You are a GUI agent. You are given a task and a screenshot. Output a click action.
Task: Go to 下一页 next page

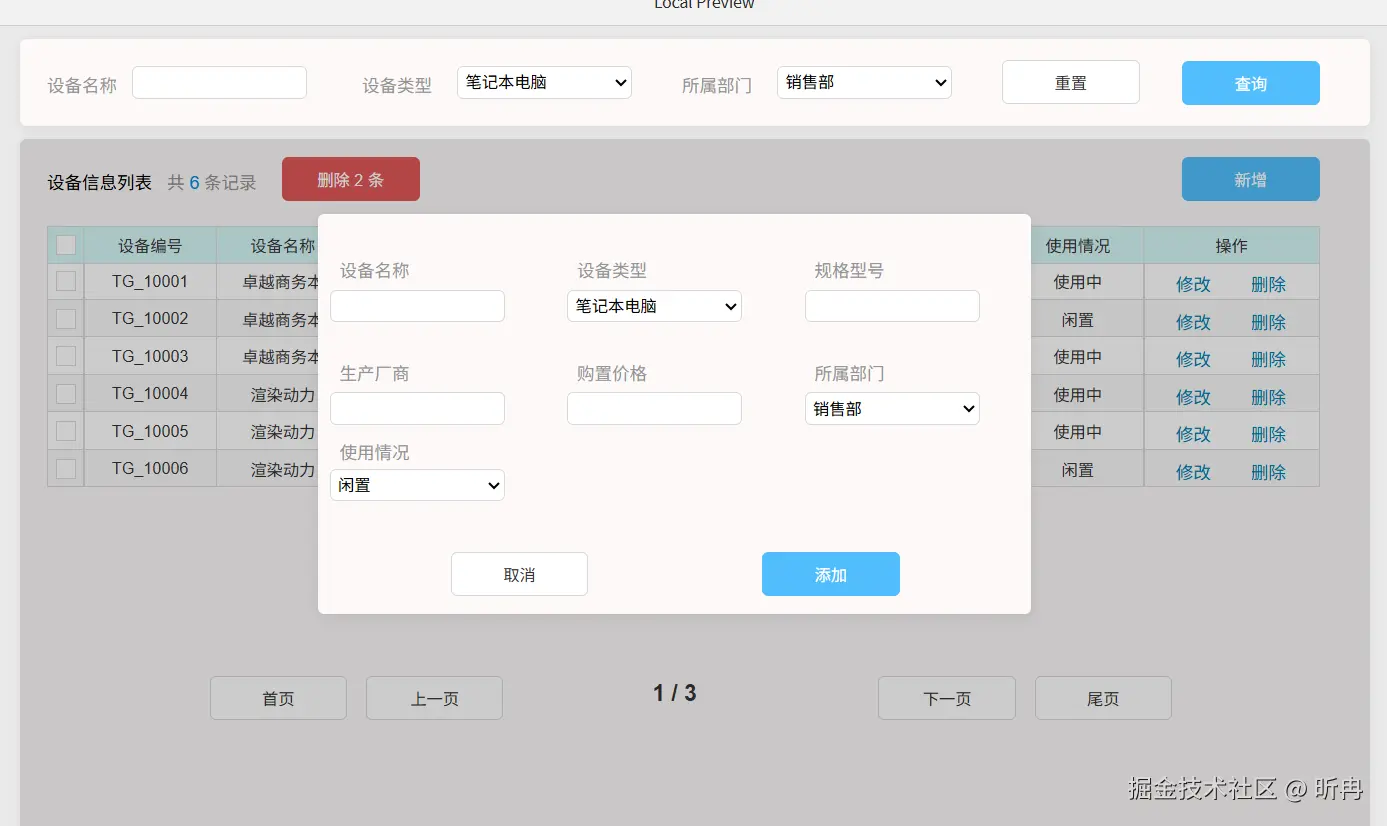(x=947, y=698)
